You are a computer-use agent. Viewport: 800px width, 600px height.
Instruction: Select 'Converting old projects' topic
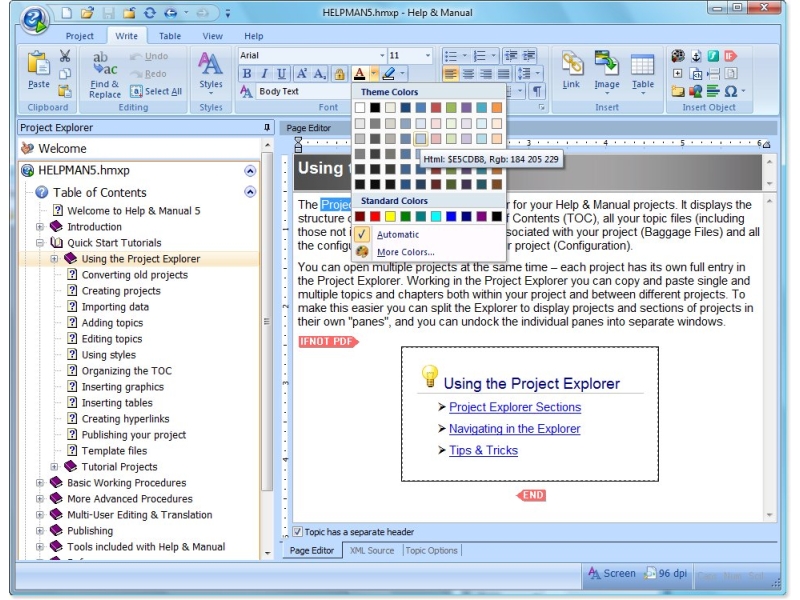click(135, 275)
